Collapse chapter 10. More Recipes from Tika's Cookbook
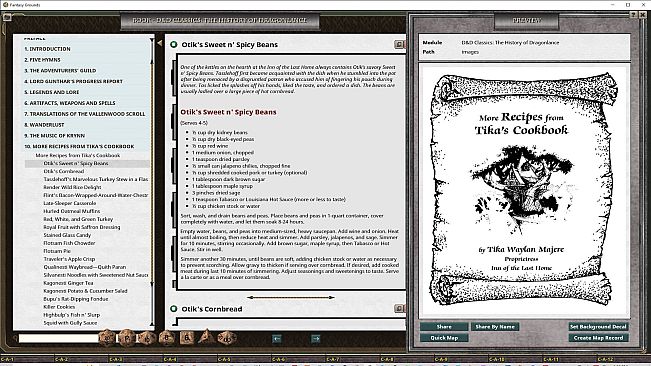This screenshot has height=366, width=651. point(79,146)
